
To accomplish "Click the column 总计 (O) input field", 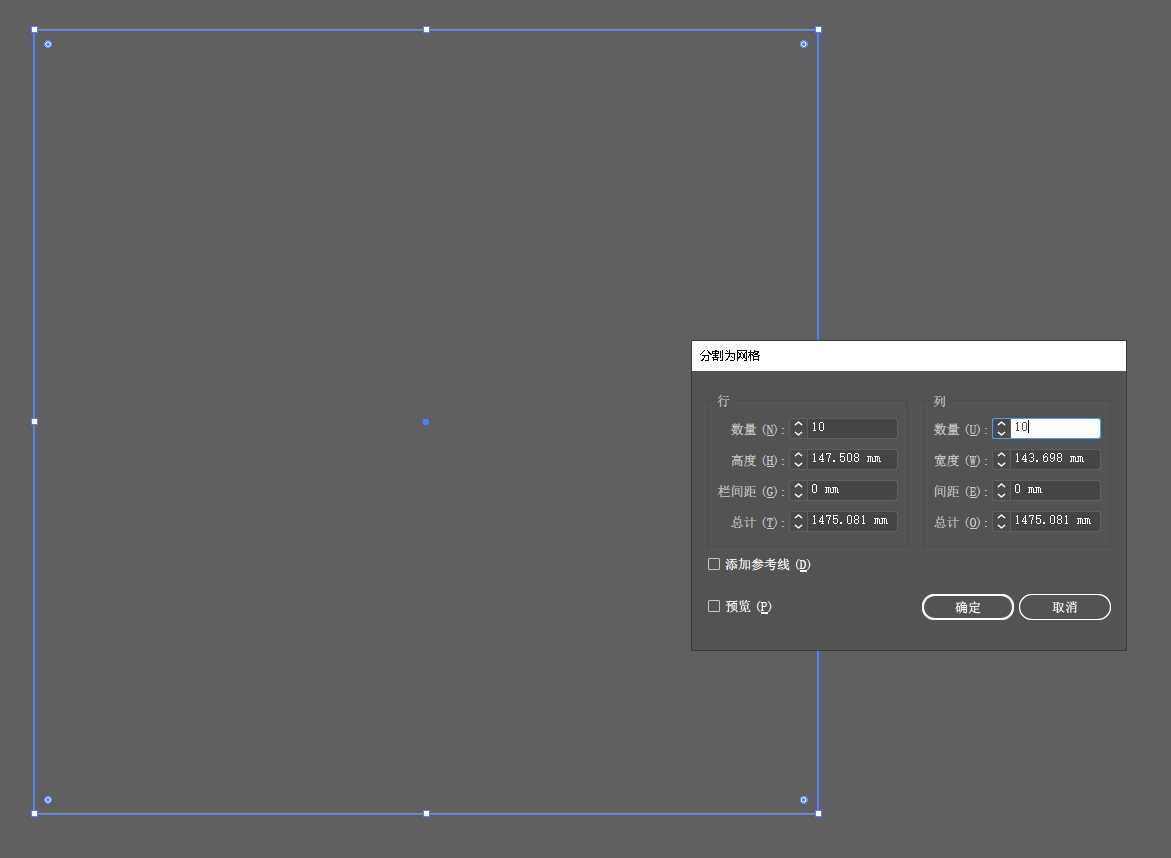I will [x=1055, y=520].
